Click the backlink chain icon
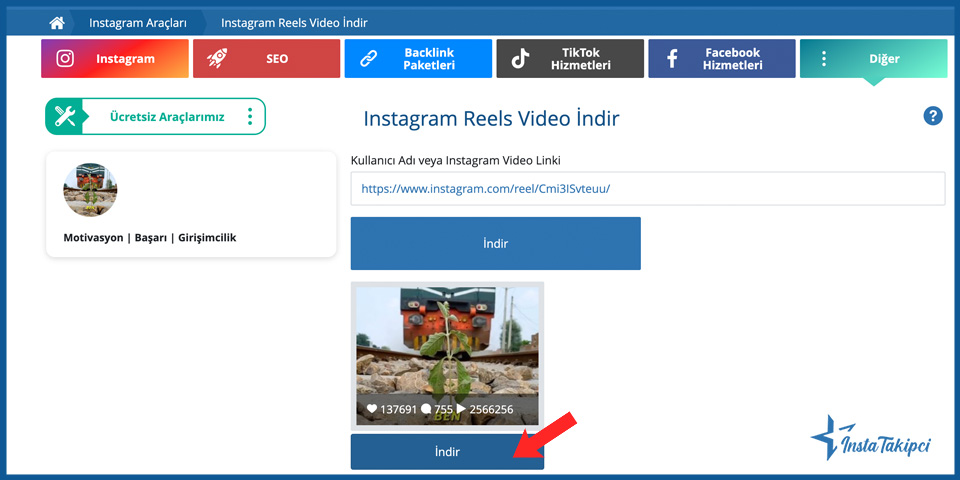Viewport: 960px width, 480px height. pyautogui.click(x=368, y=59)
